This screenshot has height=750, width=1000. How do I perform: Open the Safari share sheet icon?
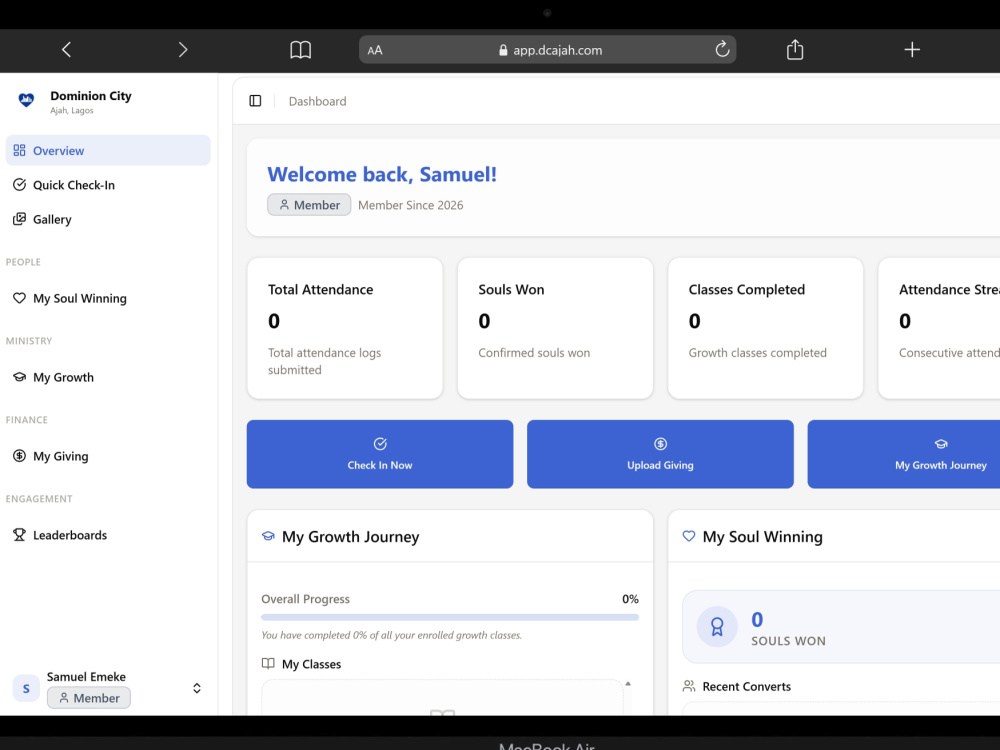click(x=795, y=49)
